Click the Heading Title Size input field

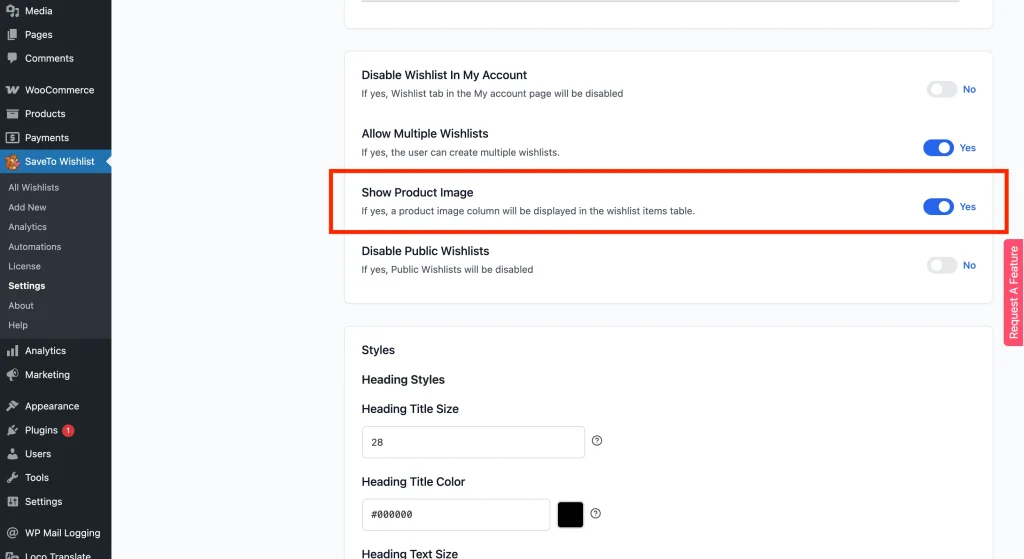[473, 442]
